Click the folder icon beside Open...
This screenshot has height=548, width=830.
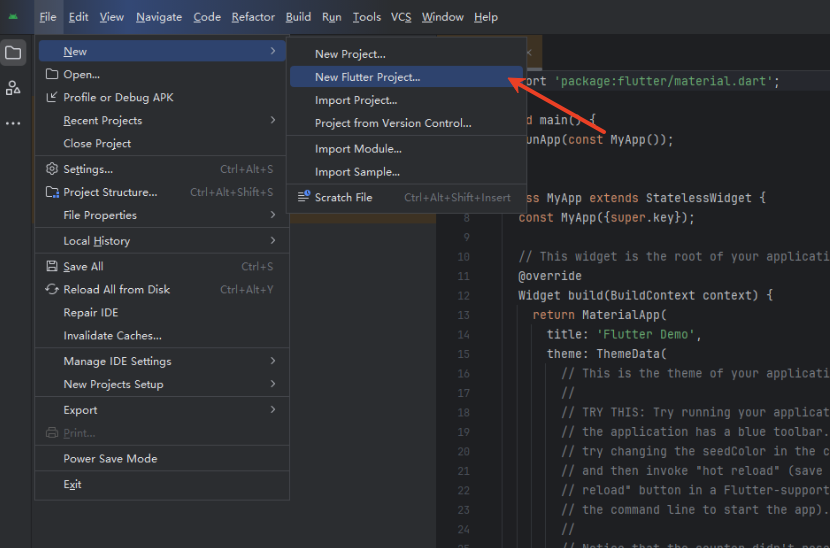tap(52, 74)
